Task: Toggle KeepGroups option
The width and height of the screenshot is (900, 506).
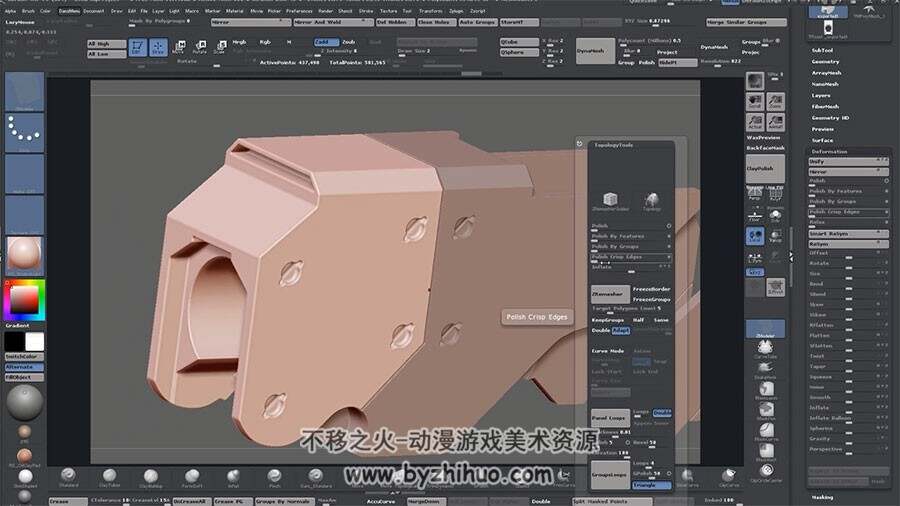Action: tap(608, 320)
